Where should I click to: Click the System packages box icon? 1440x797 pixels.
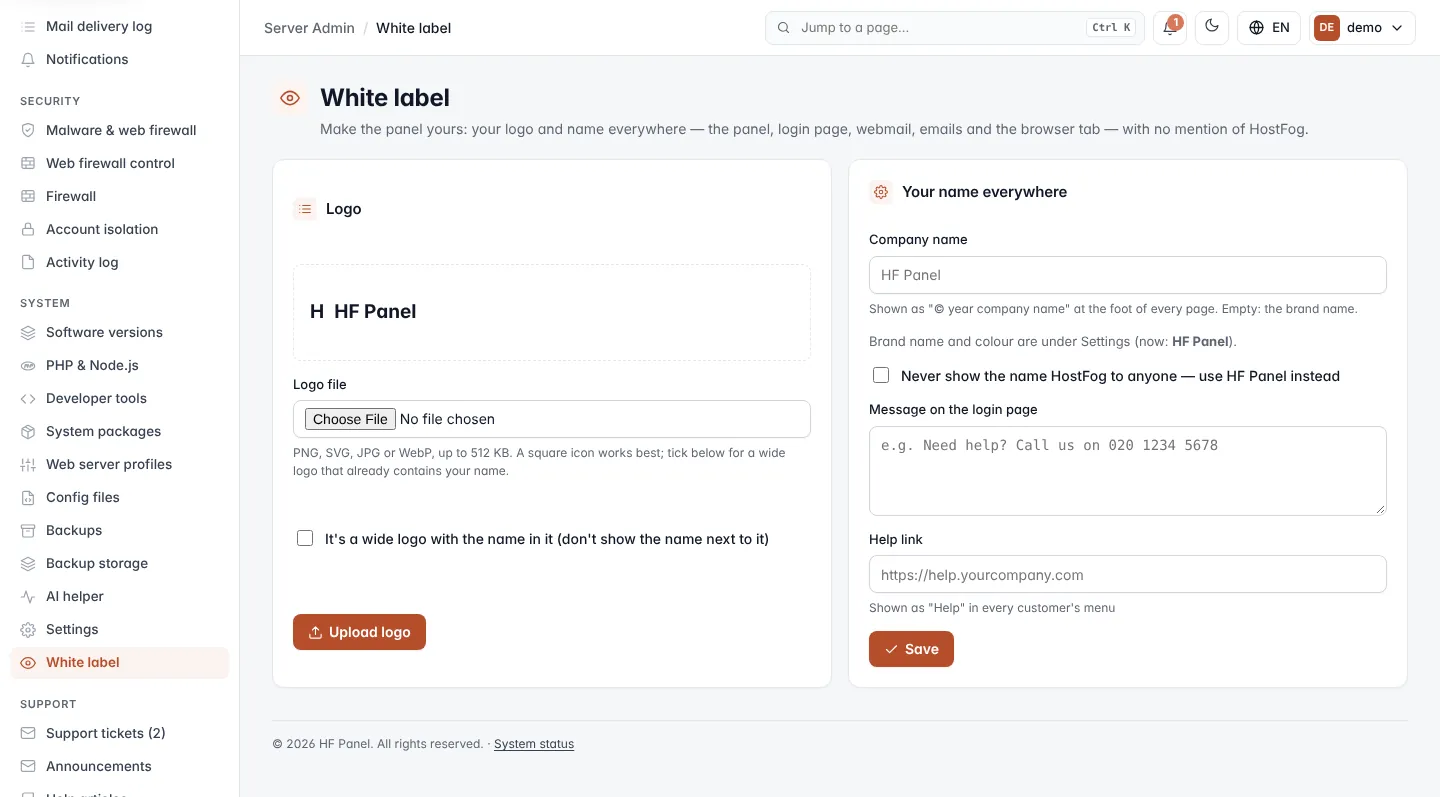[x=28, y=431]
